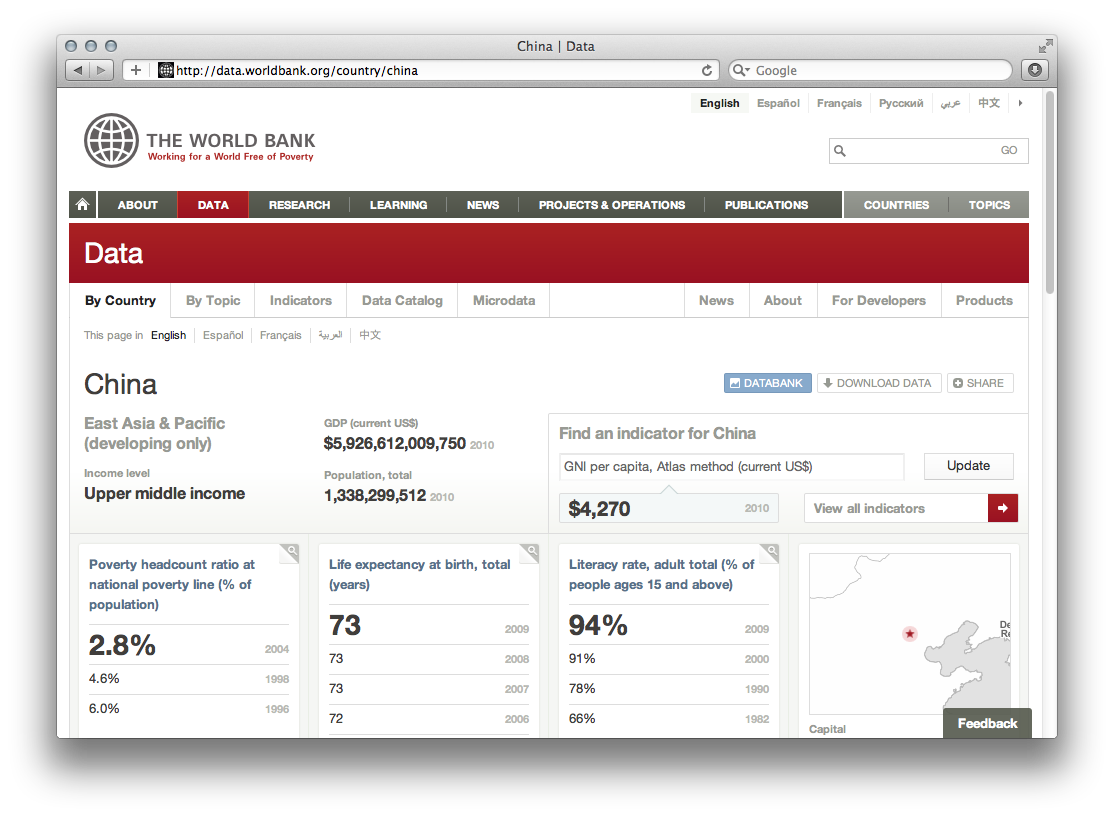Switch to the Microdata tab
This screenshot has width=1114, height=817.
pos(503,300)
